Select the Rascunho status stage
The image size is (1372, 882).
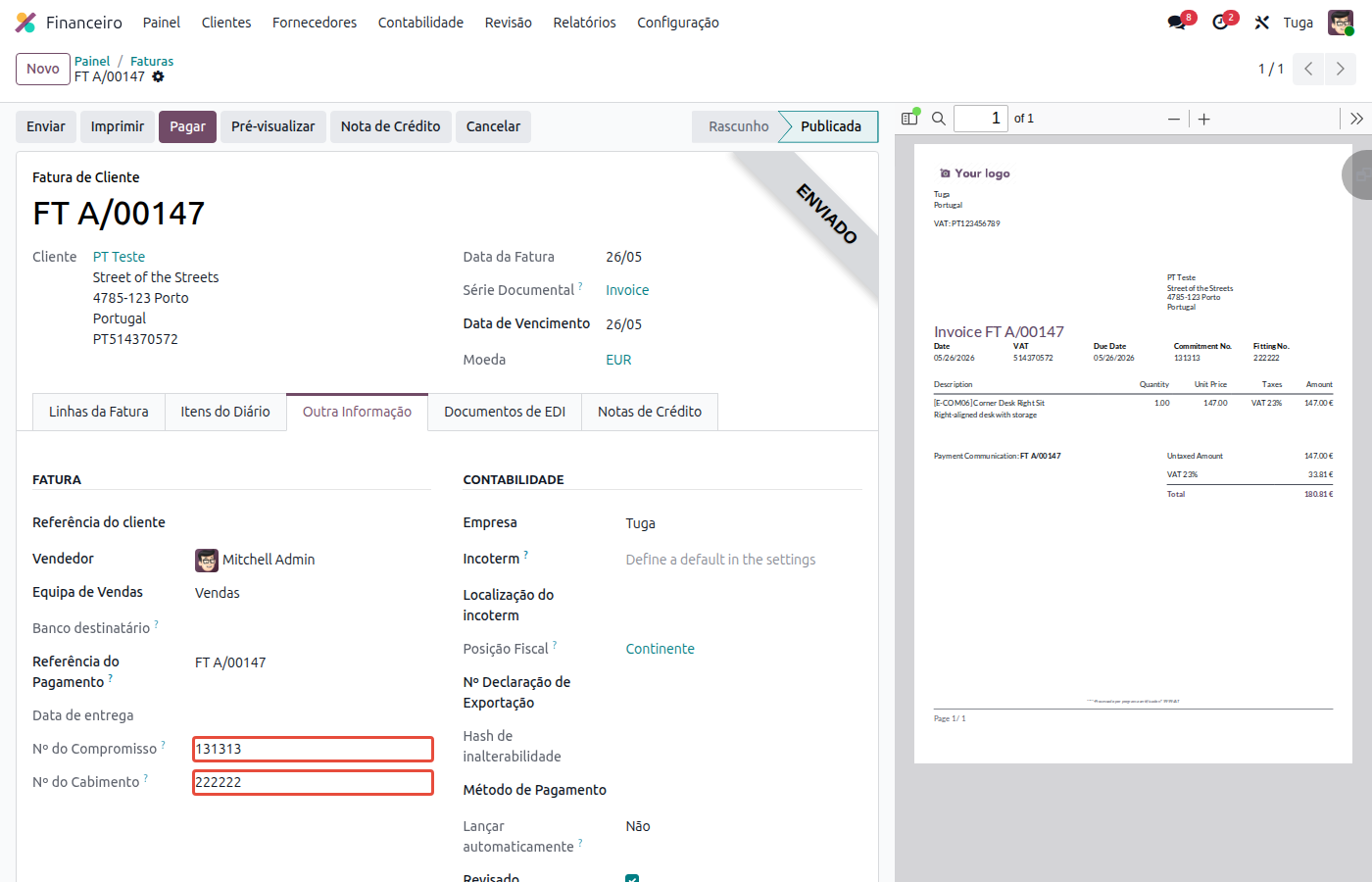[738, 126]
